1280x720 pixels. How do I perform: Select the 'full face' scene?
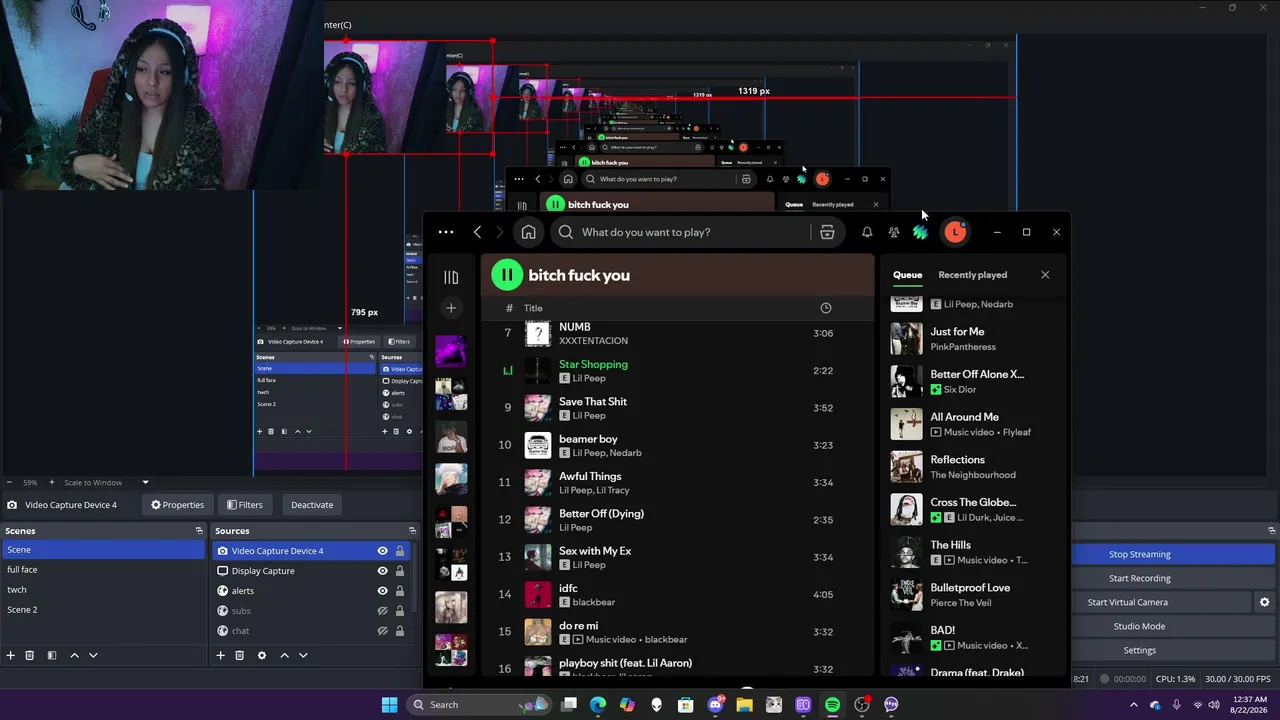[102, 570]
